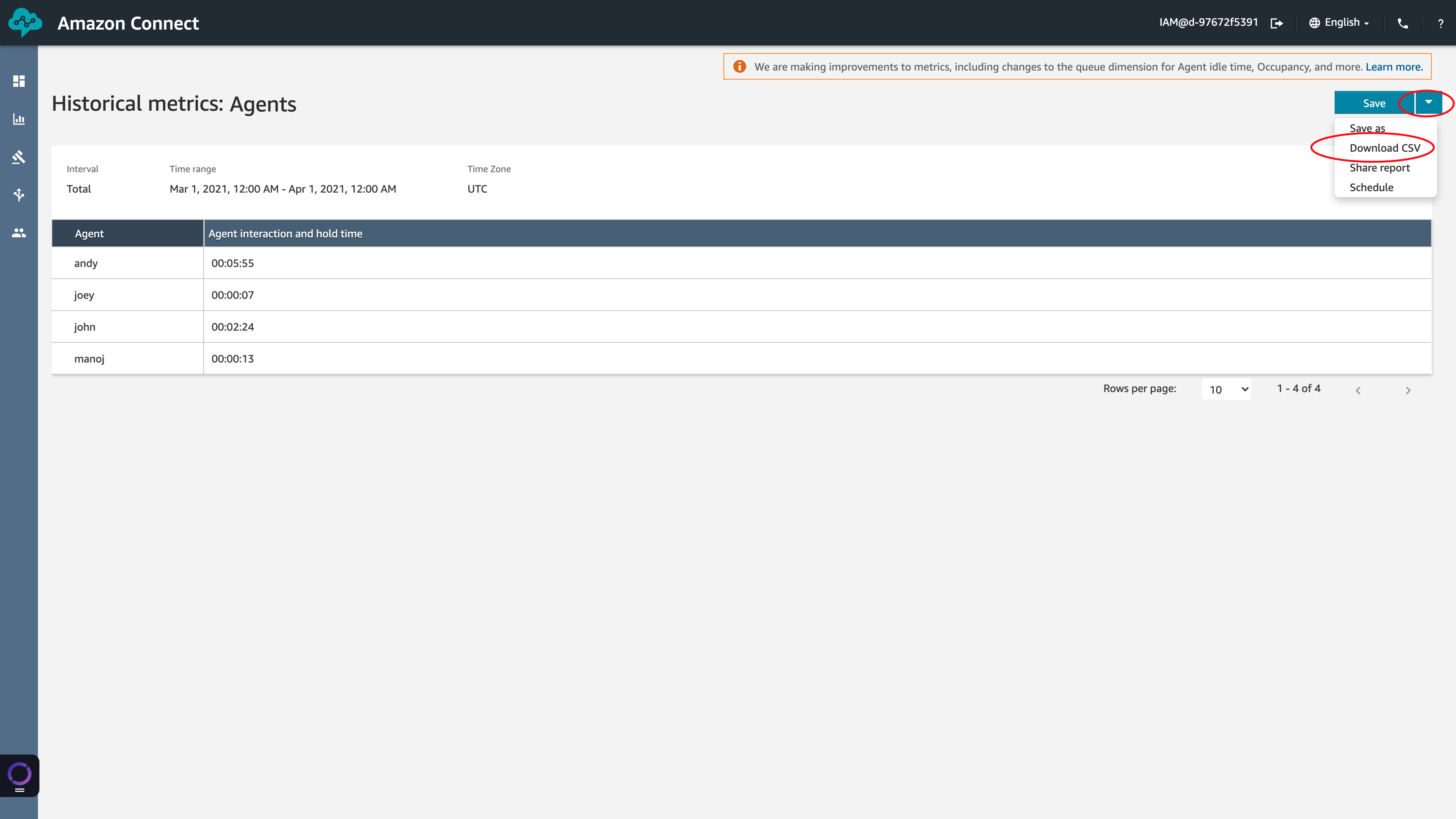Open the Rows per page dropdown
Viewport: 1456px width, 819px height.
[x=1226, y=389]
